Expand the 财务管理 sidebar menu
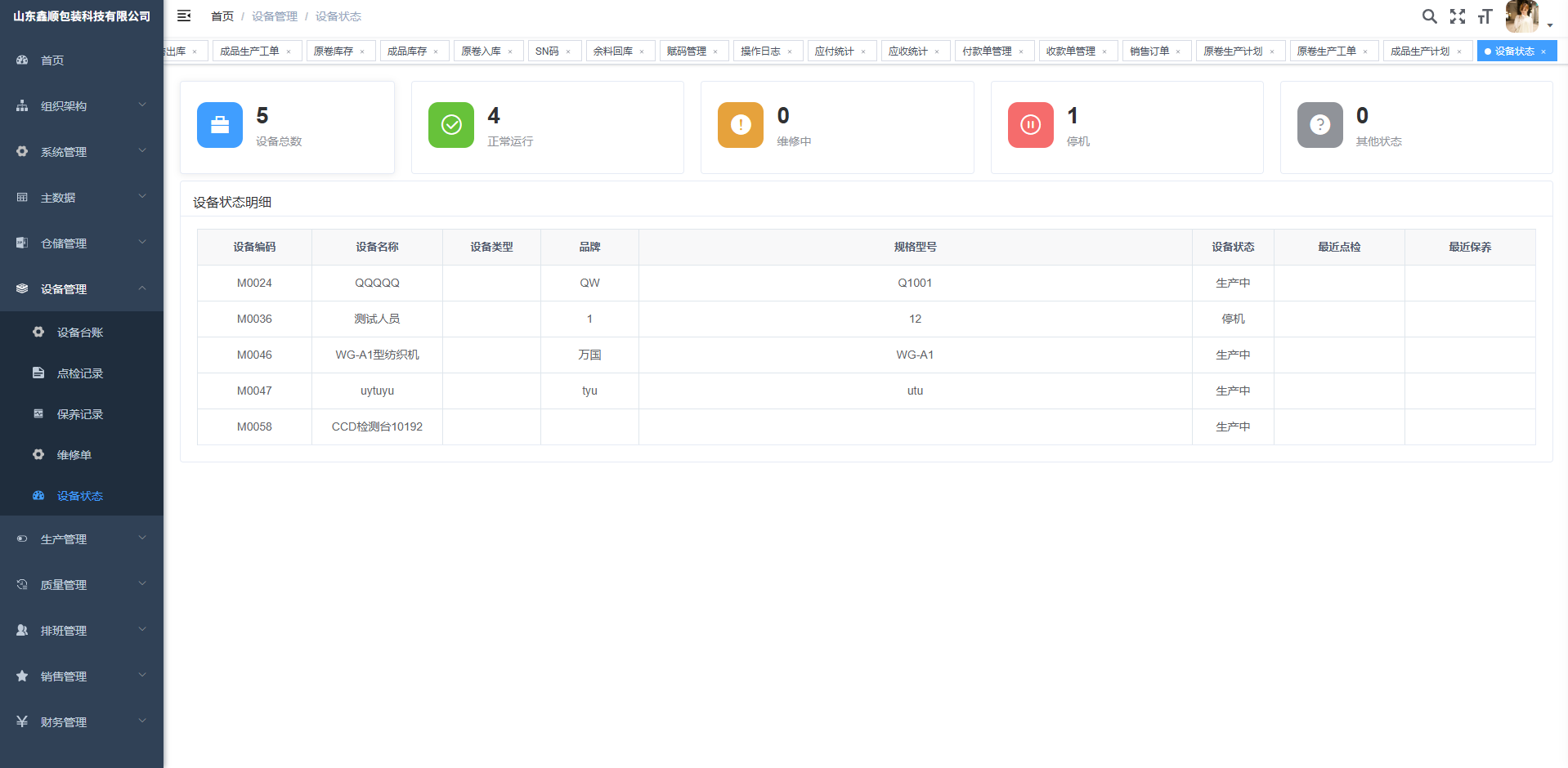 tap(82, 722)
